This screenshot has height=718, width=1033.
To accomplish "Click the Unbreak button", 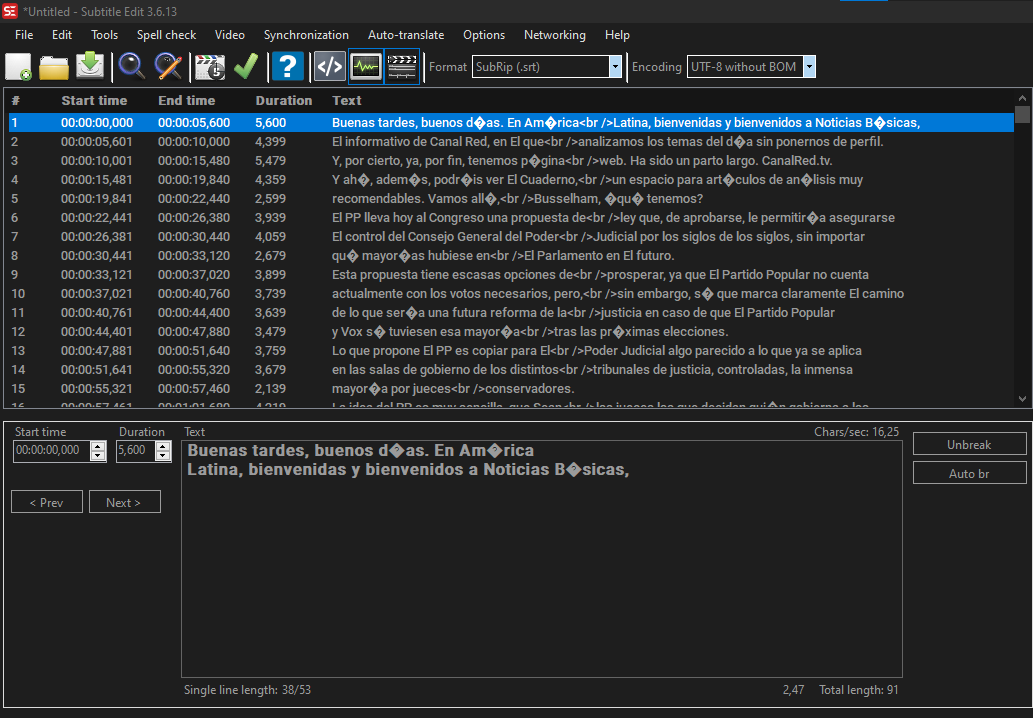I will pyautogui.click(x=968, y=443).
